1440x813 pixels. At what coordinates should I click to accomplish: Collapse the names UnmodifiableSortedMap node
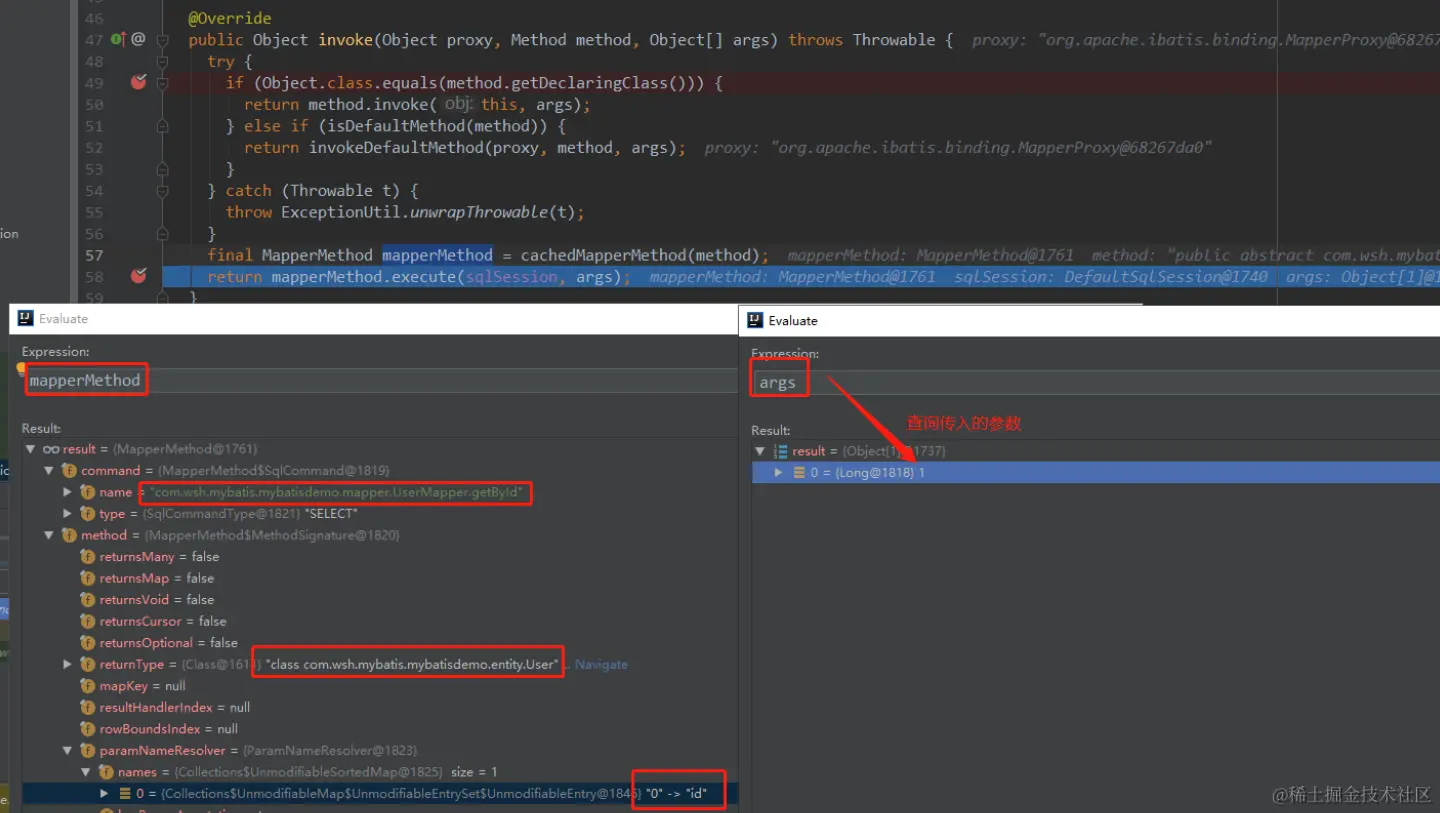click(x=86, y=772)
